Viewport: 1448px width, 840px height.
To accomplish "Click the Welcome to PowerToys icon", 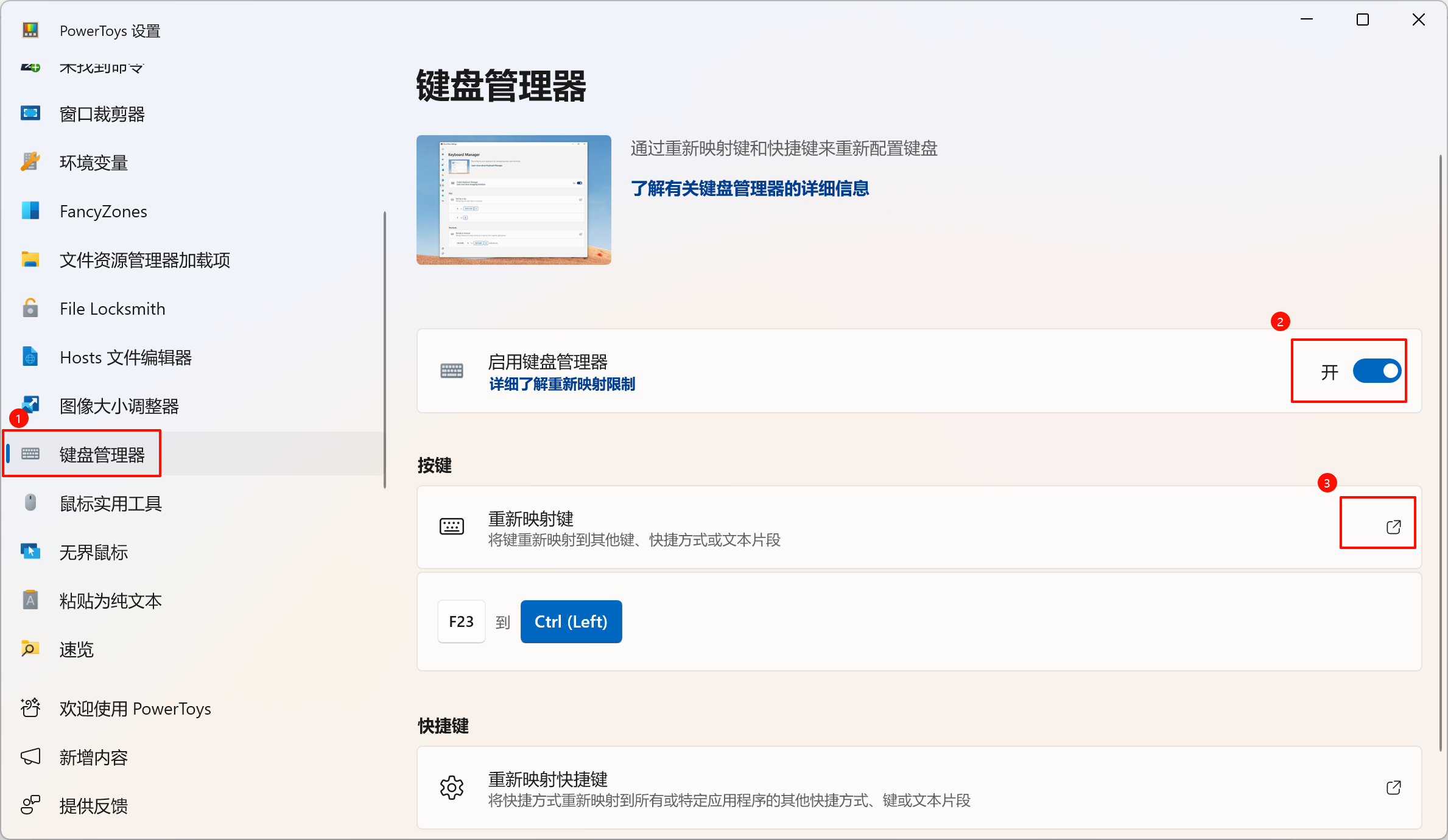I will coord(30,708).
